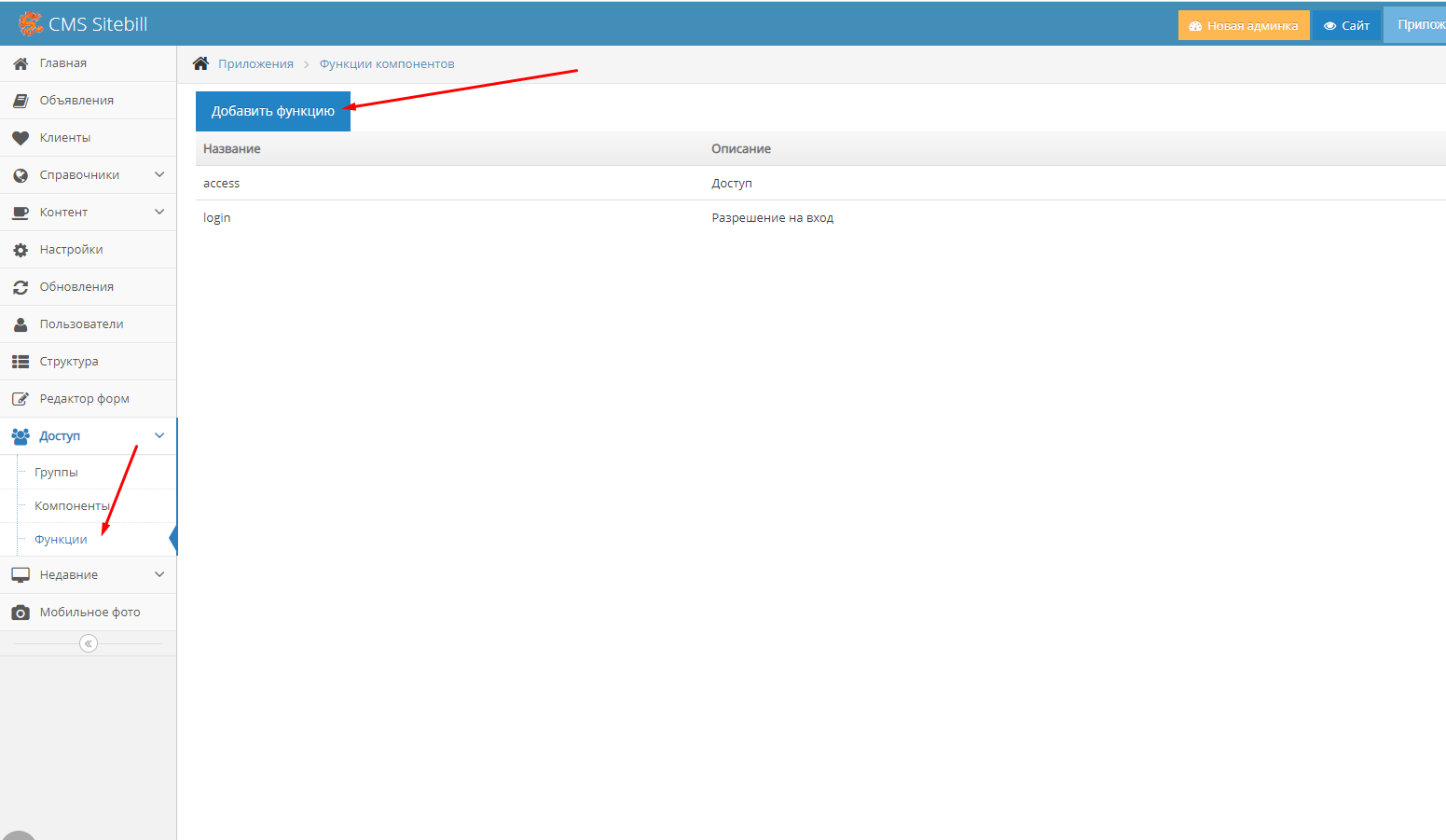The height and width of the screenshot is (840, 1446).
Task: Expand the Недавние menu chevron
Action: 159,574
